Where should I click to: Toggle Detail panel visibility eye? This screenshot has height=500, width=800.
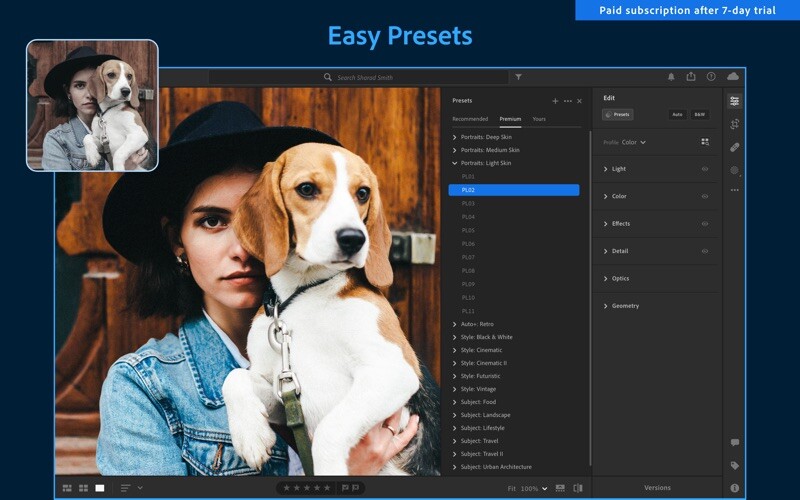pos(705,251)
